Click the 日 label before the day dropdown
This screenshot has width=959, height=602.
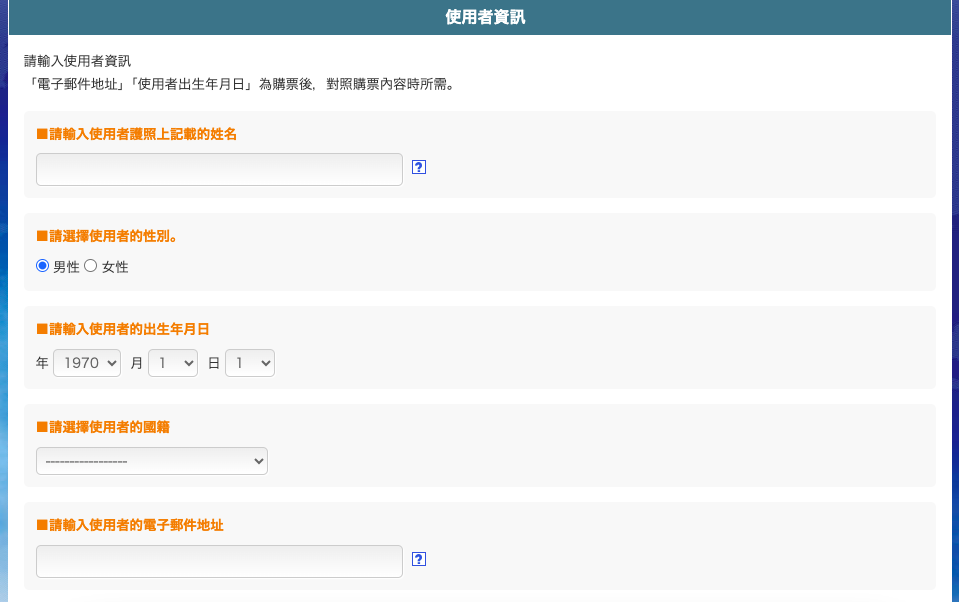tap(214, 363)
